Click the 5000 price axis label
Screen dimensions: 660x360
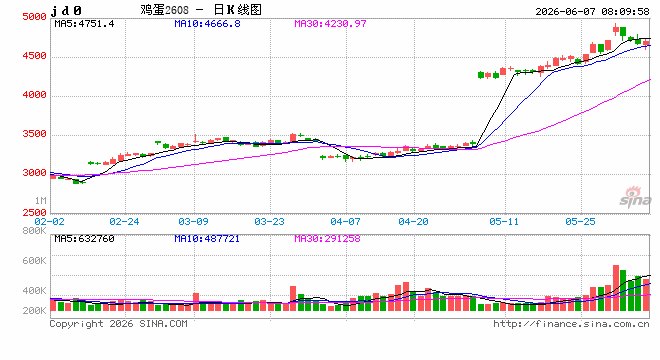(34, 17)
